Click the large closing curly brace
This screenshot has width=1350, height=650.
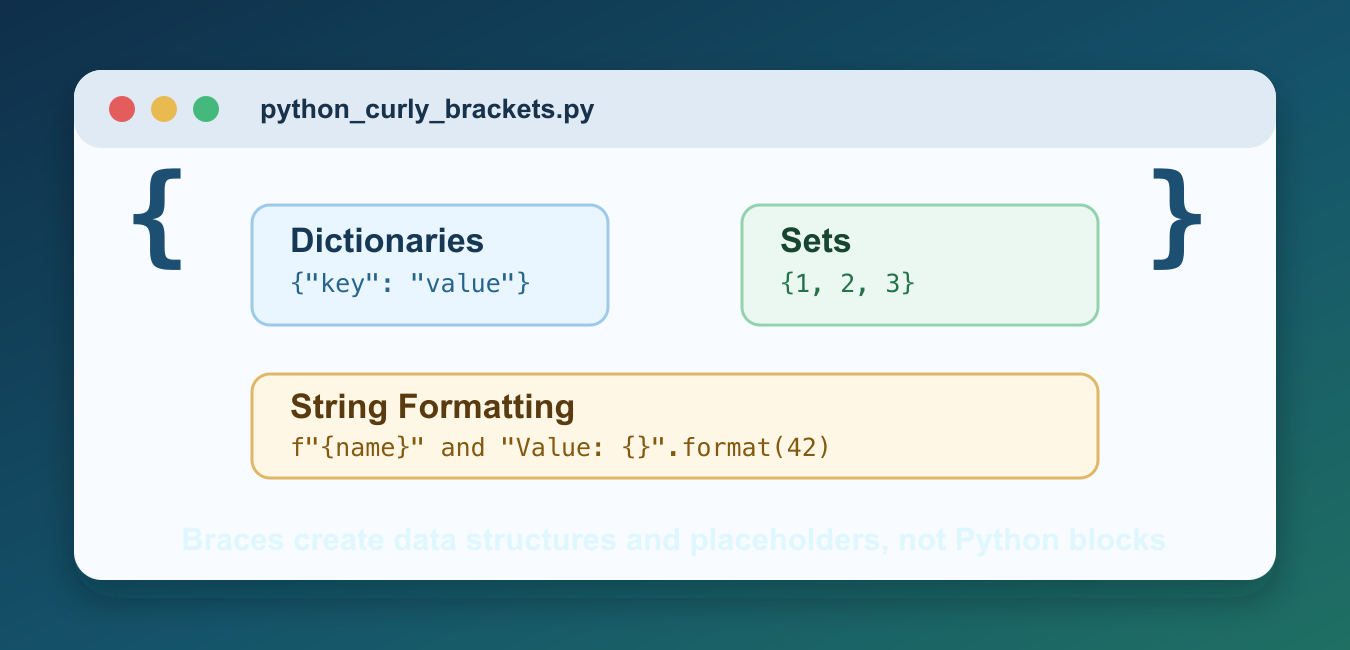coord(1176,218)
